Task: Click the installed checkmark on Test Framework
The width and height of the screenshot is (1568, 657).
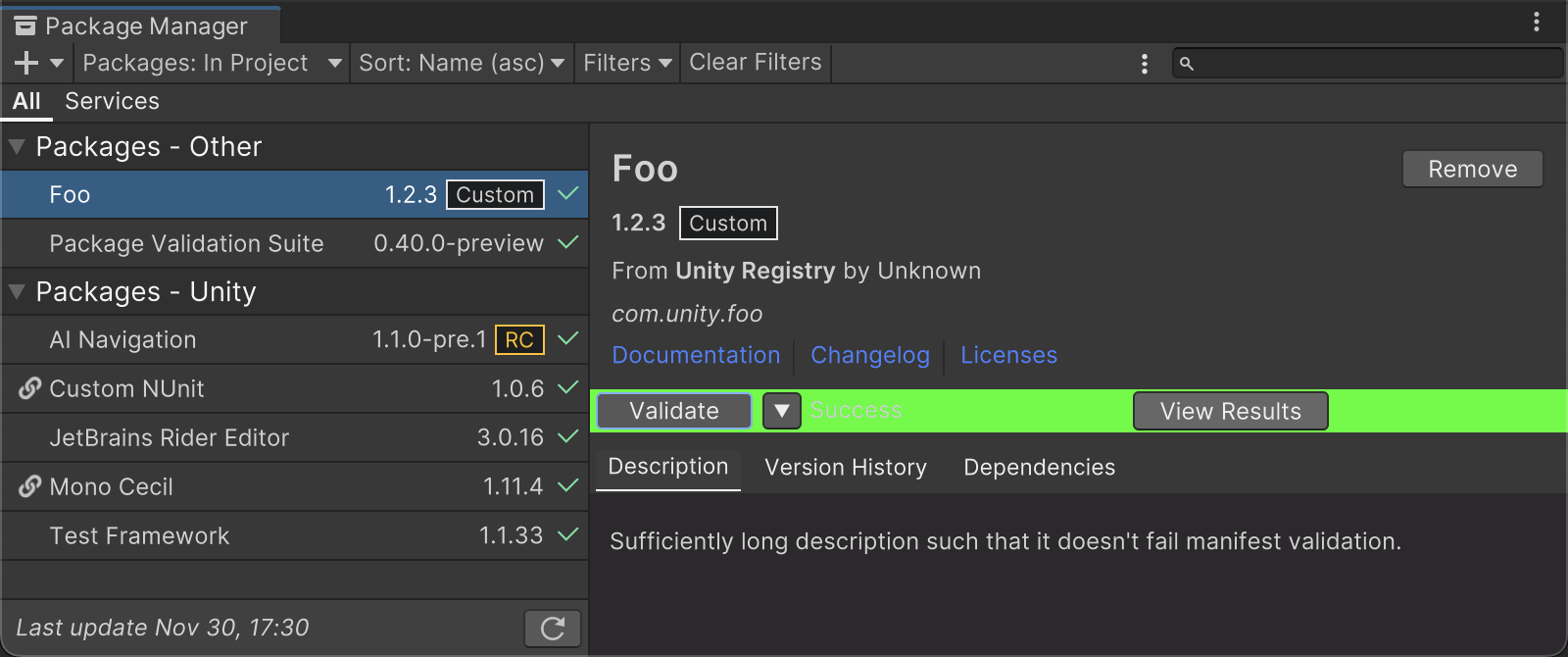Action: click(x=567, y=535)
